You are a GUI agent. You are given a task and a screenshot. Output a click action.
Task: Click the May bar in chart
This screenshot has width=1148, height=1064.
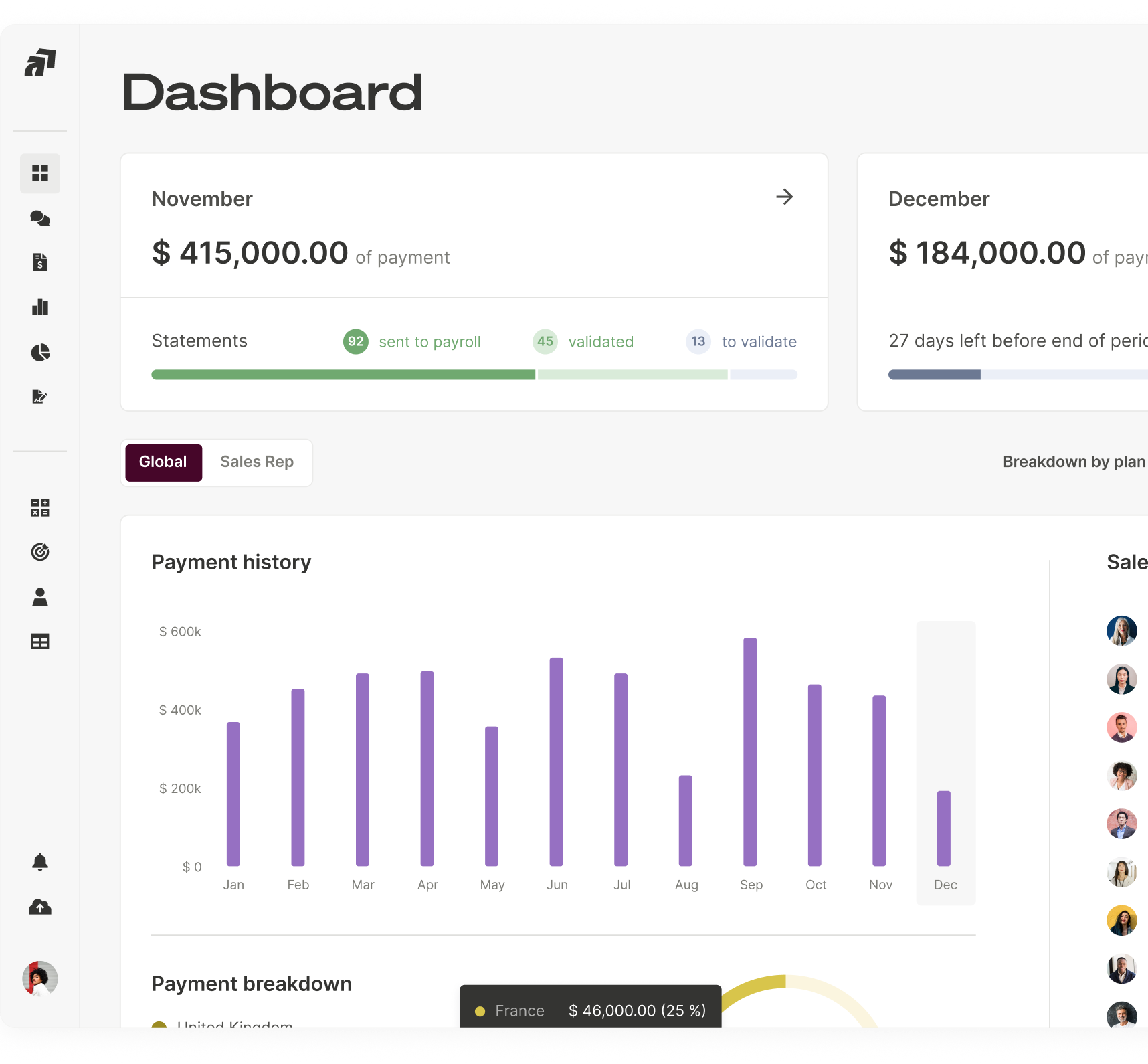pyautogui.click(x=492, y=796)
